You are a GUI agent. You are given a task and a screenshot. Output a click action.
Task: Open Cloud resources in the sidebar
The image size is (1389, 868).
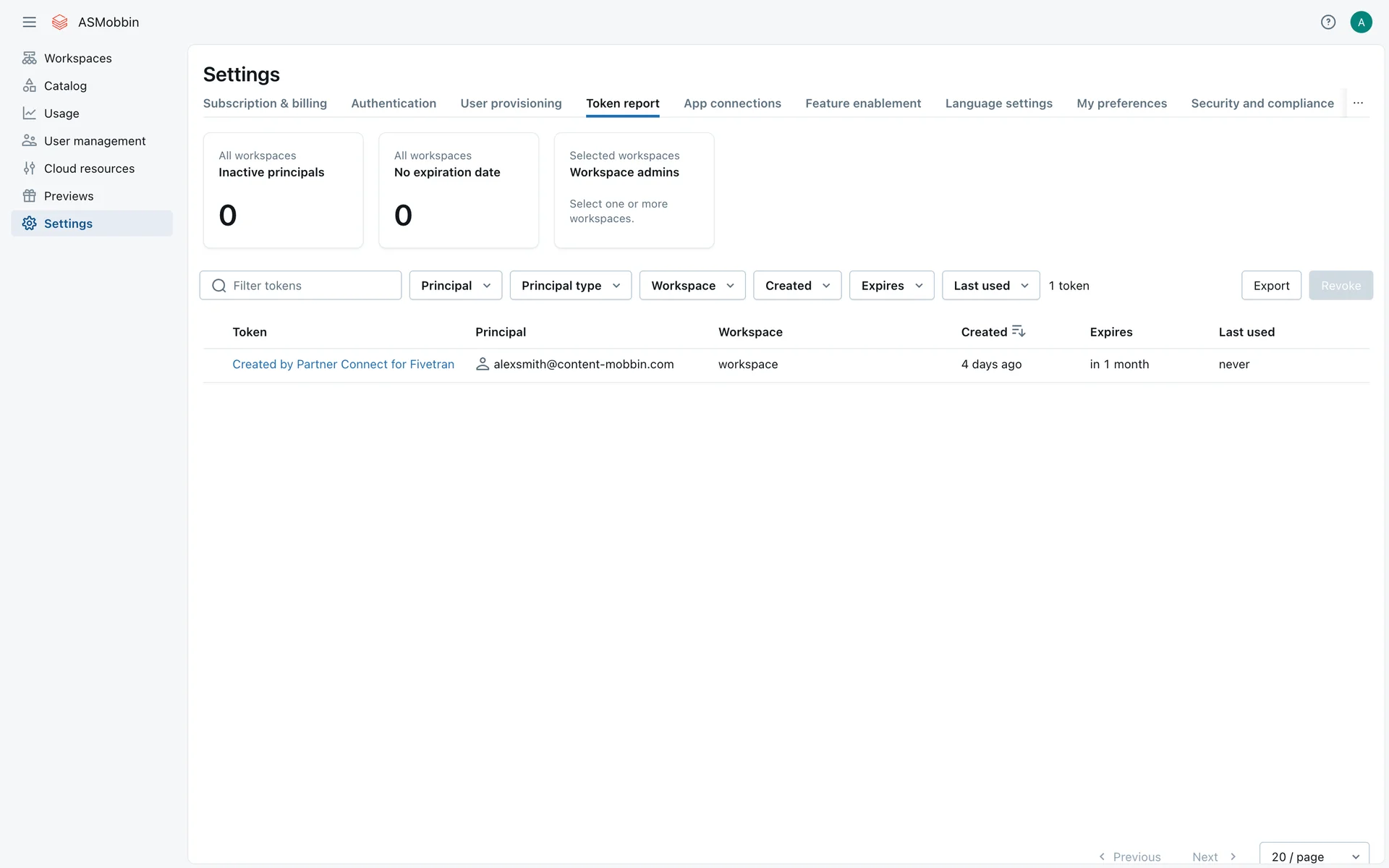point(89,169)
